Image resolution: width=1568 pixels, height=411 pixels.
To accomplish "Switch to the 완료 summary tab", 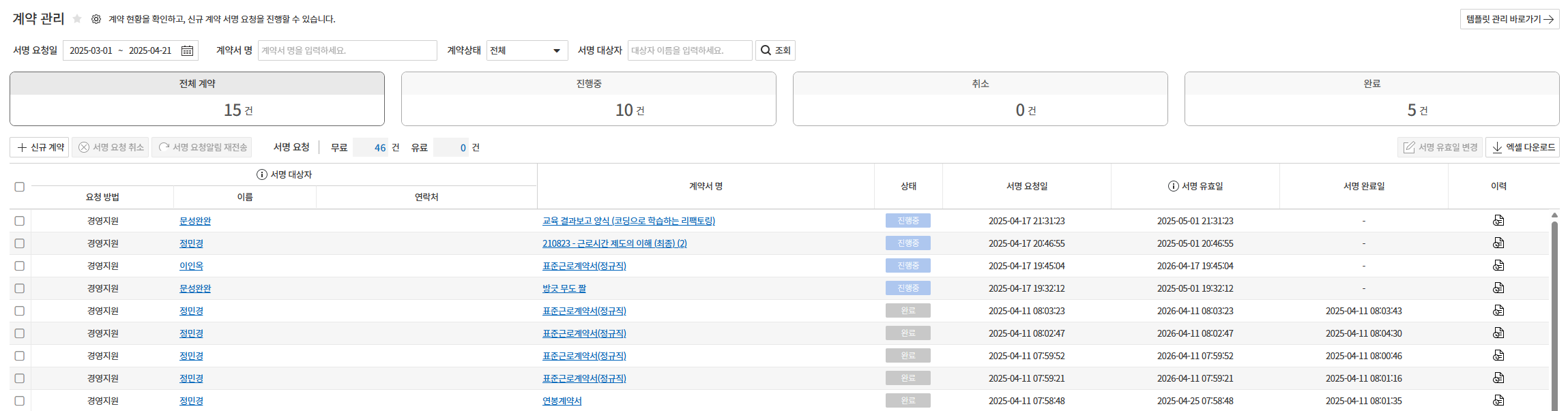I will [x=1371, y=99].
